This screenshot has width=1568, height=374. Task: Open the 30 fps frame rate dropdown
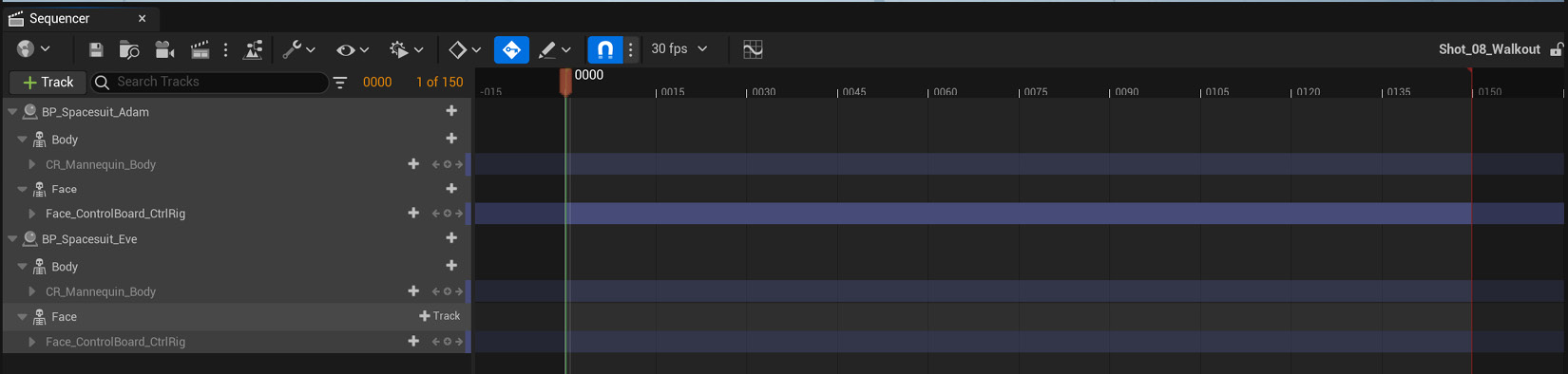[x=679, y=48]
